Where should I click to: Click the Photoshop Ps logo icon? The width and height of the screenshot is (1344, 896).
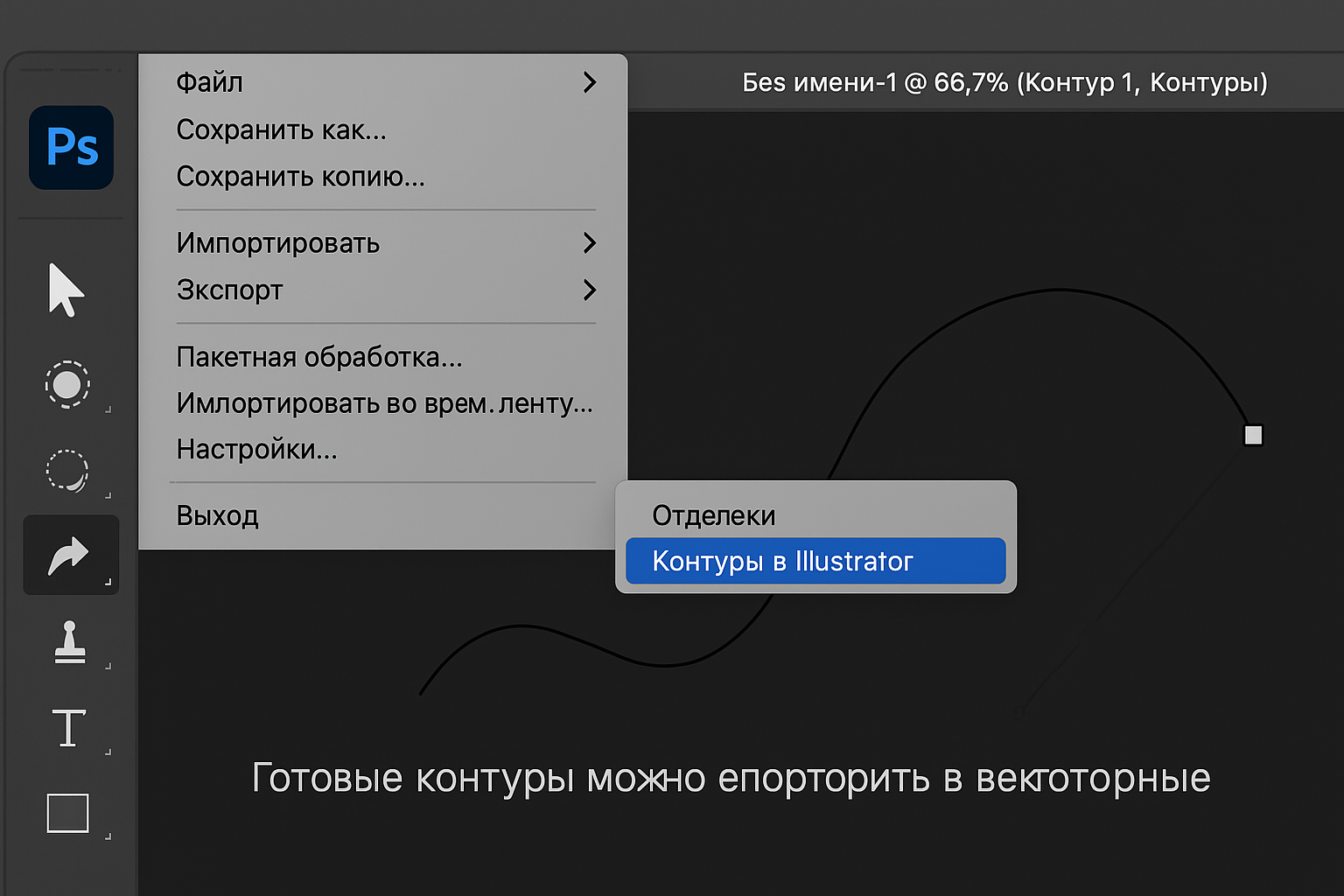(71, 148)
